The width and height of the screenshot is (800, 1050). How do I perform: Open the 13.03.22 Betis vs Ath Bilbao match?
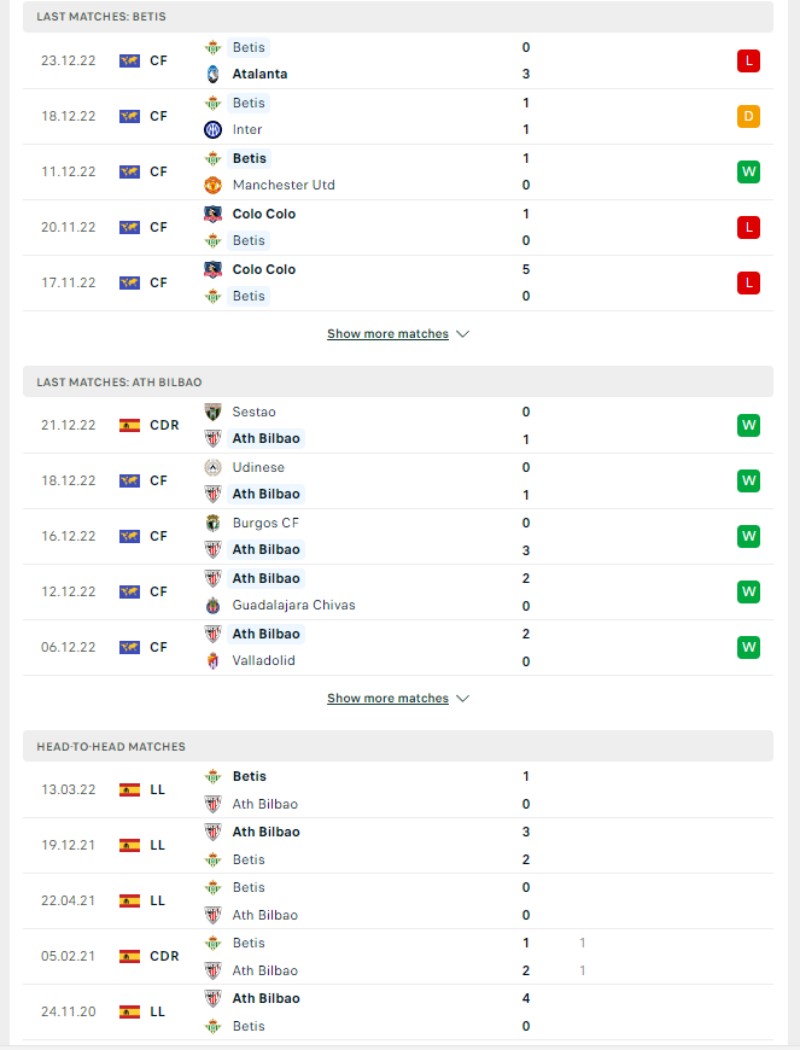(x=398, y=790)
